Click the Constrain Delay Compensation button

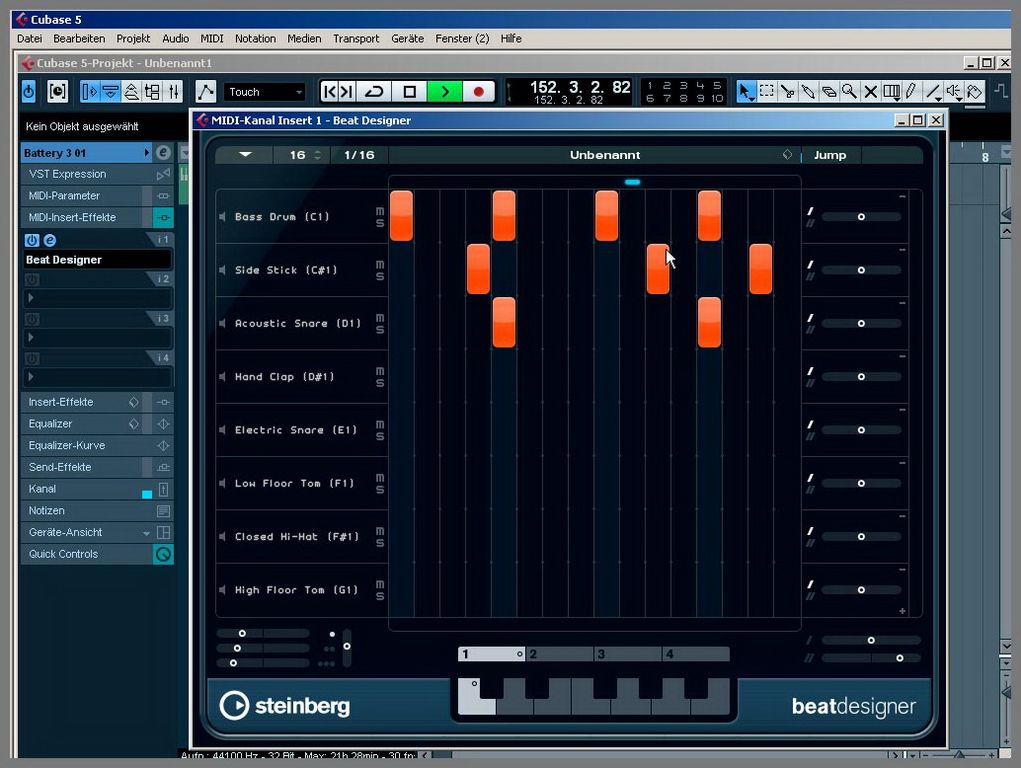point(57,92)
